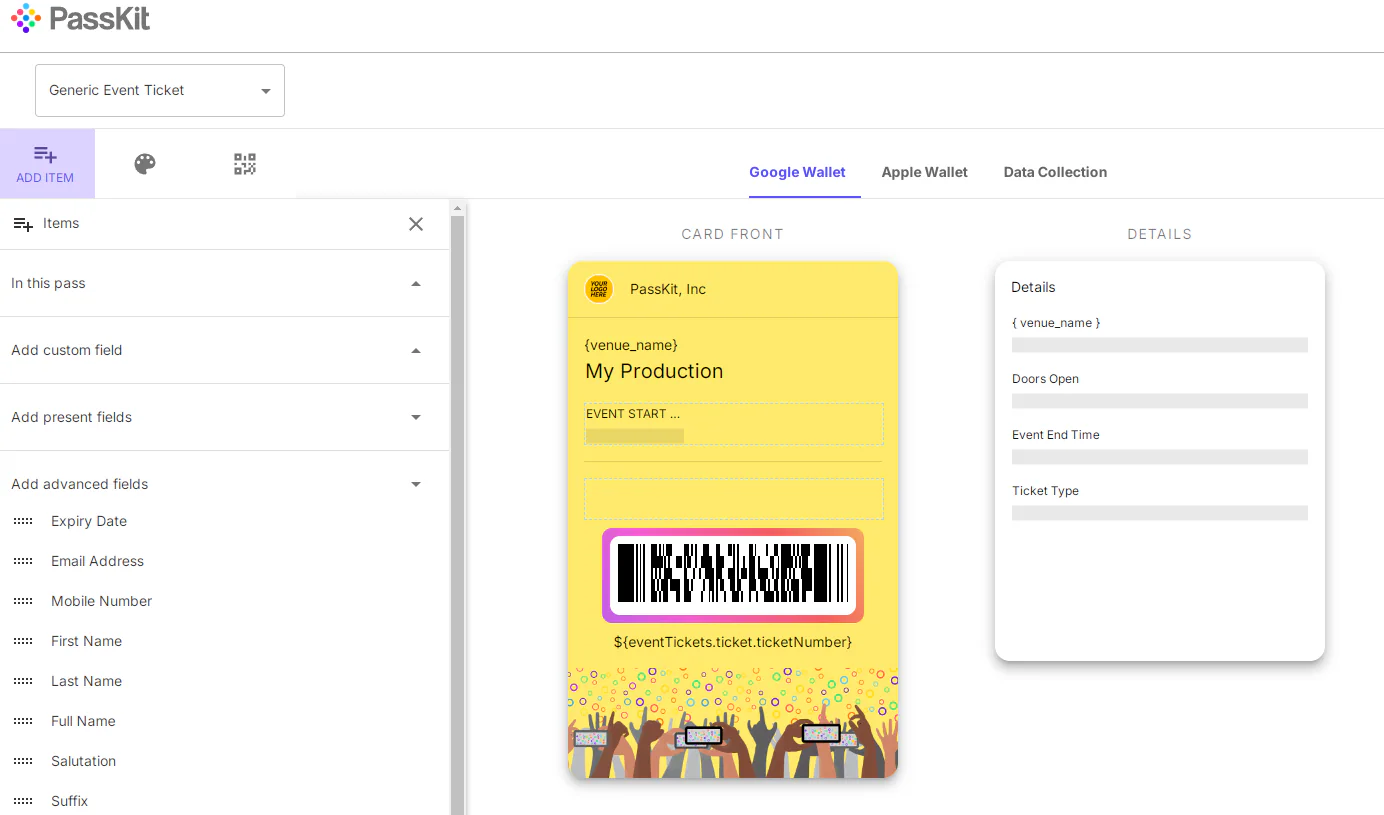The height and width of the screenshot is (815, 1384).
Task: Select the Doors Open detail field
Action: pyautogui.click(x=1160, y=391)
